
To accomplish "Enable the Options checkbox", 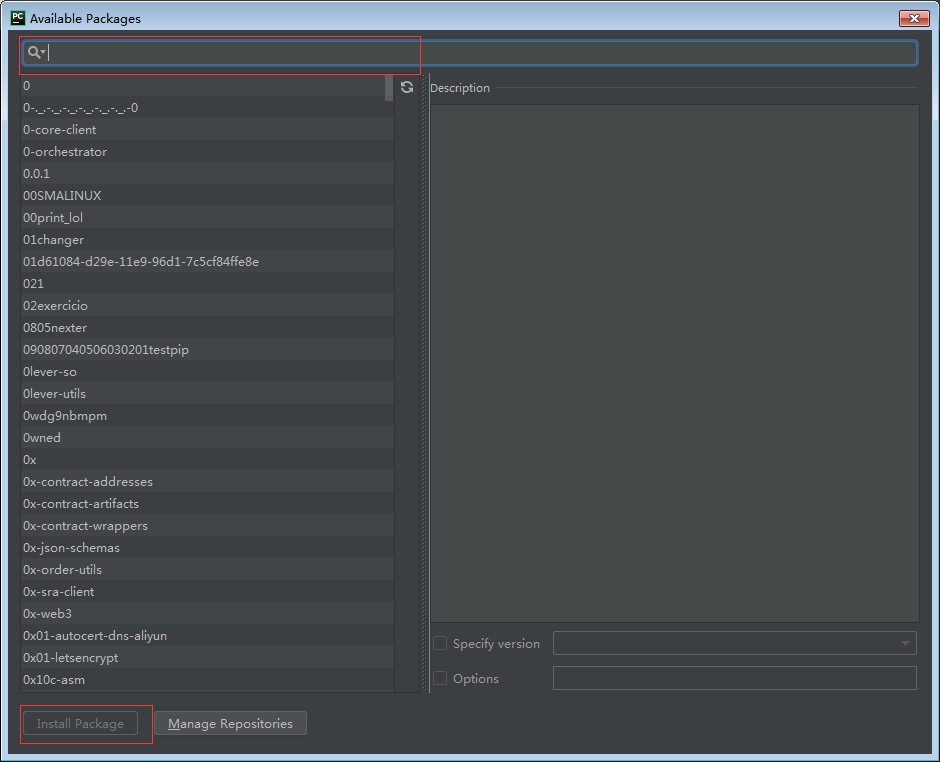I will pos(440,678).
